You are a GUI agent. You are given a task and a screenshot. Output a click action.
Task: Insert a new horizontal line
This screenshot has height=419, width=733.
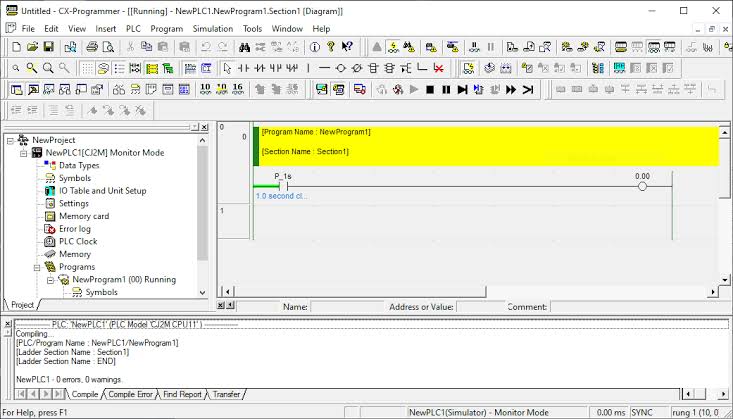coord(324,68)
